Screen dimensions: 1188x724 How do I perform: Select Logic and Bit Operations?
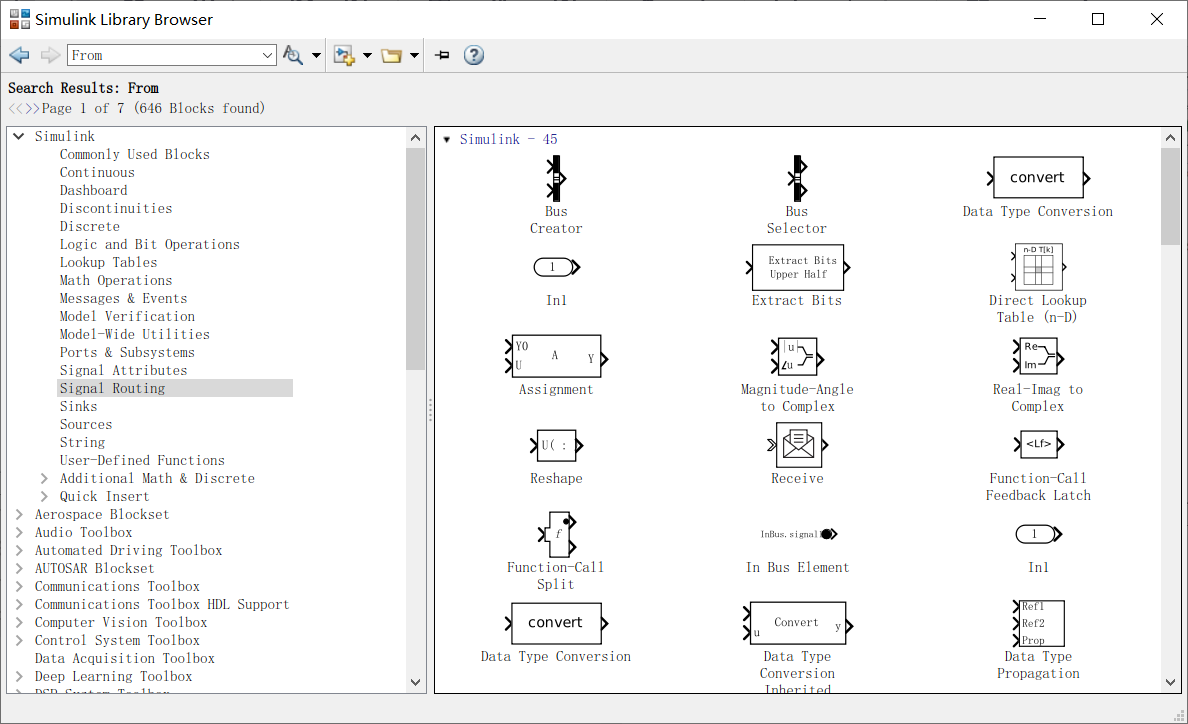(x=150, y=245)
